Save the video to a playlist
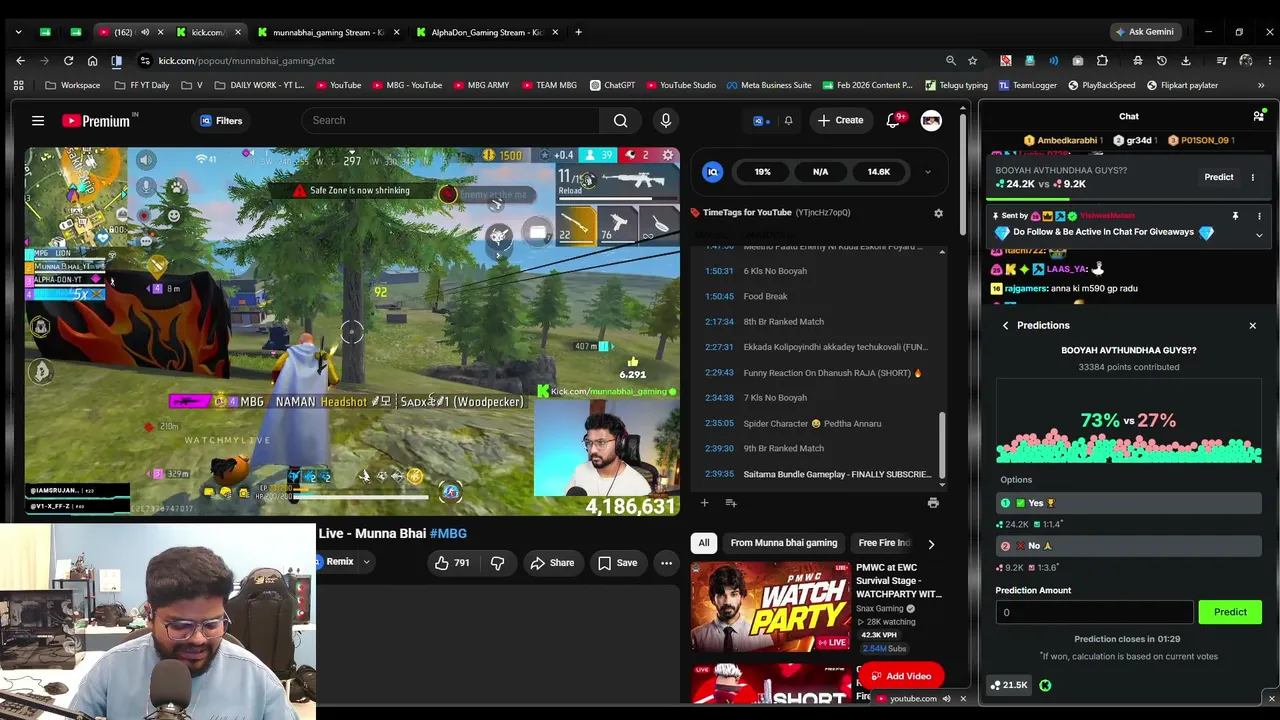Image resolution: width=1280 pixels, height=720 pixels. pos(617,563)
